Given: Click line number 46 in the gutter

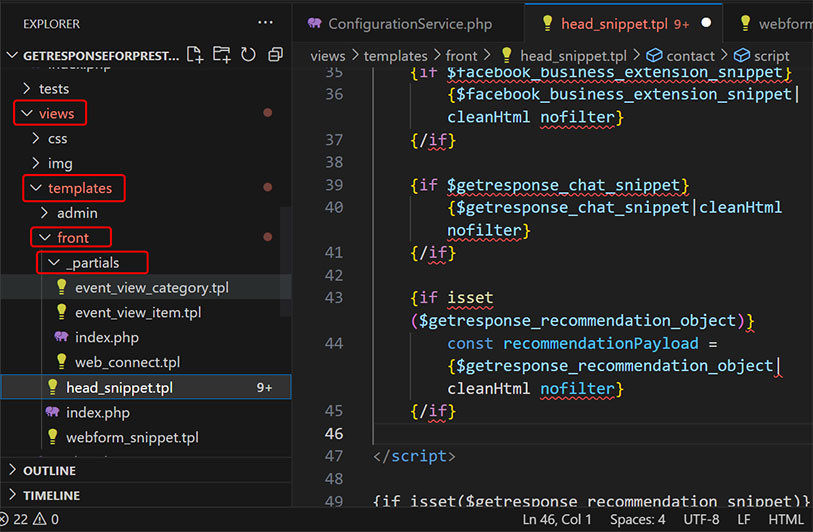Looking at the screenshot, I should click(334, 433).
